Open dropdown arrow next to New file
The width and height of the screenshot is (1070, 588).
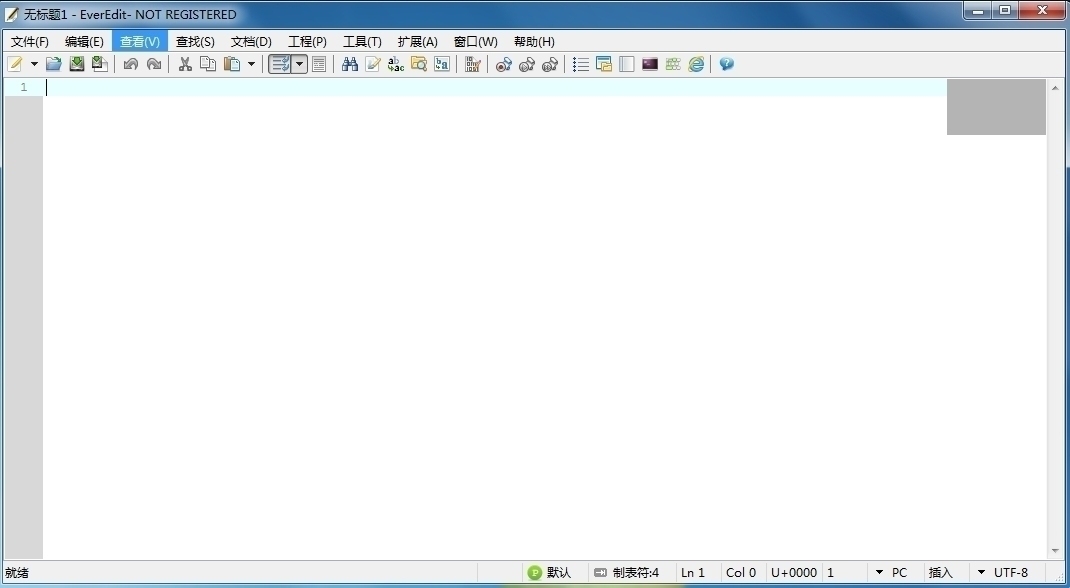tap(34, 64)
